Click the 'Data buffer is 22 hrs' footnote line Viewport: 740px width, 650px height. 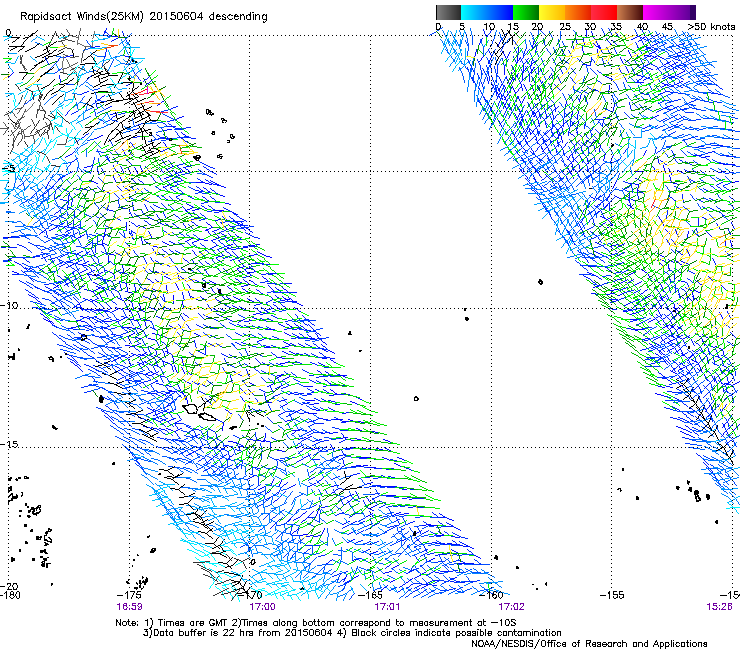coord(352,633)
